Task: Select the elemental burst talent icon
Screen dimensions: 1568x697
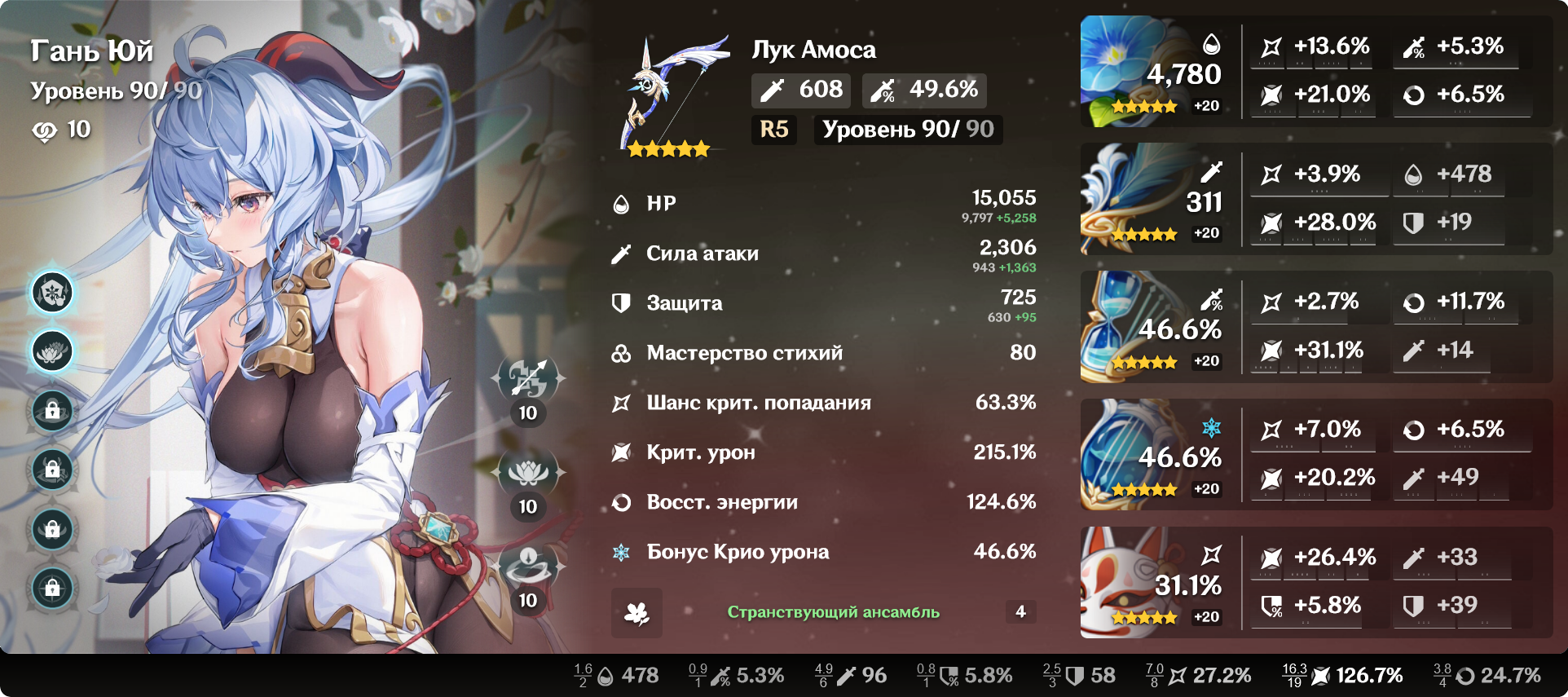Action: click(x=528, y=566)
